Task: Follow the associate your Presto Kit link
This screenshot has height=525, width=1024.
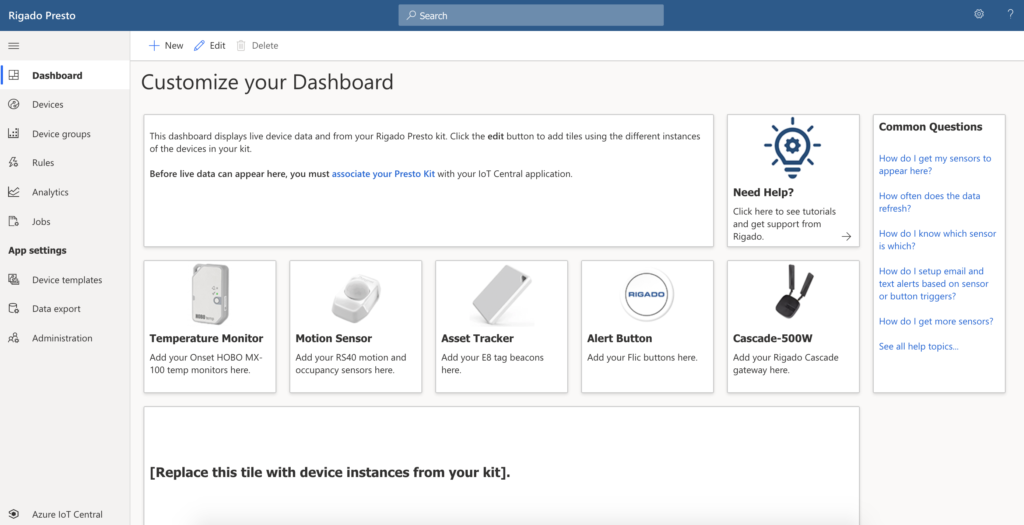Action: coord(383,174)
